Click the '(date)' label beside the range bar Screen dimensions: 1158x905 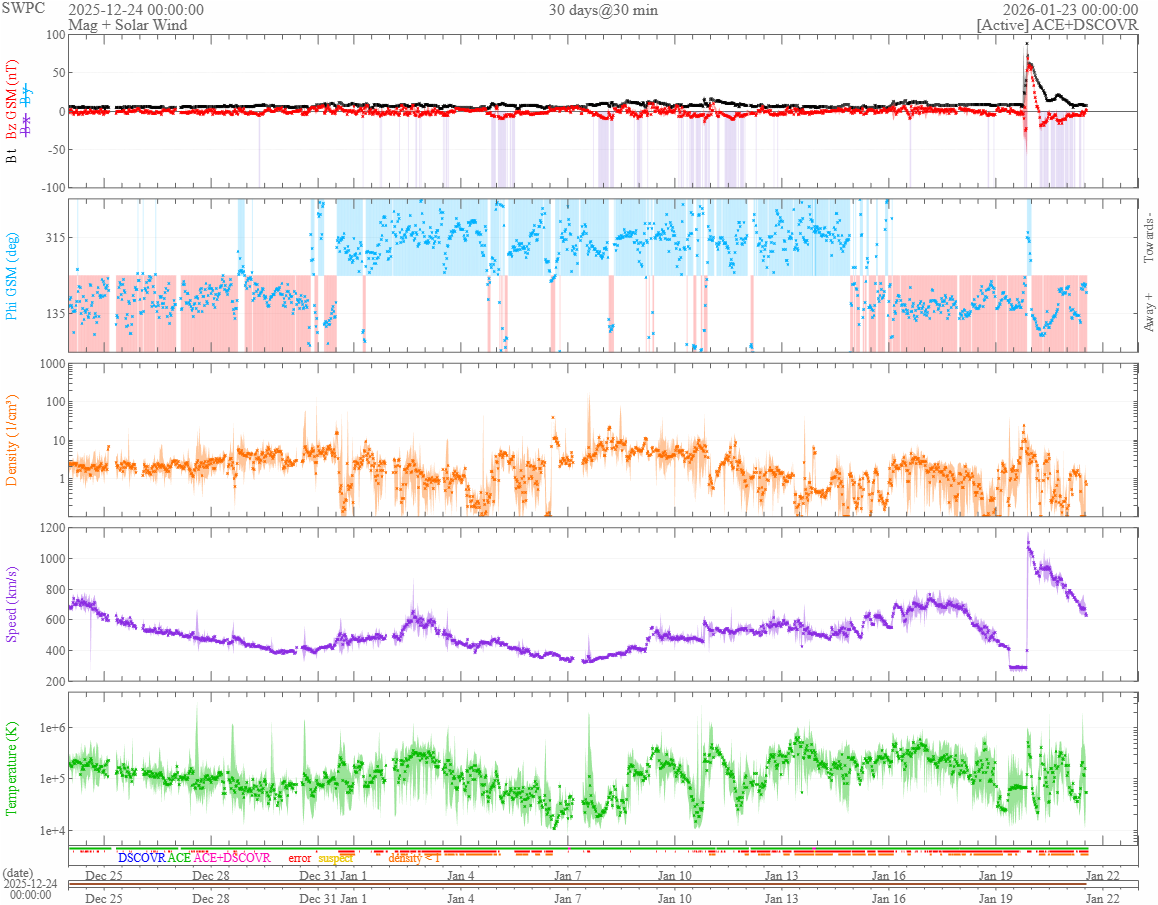(18, 873)
